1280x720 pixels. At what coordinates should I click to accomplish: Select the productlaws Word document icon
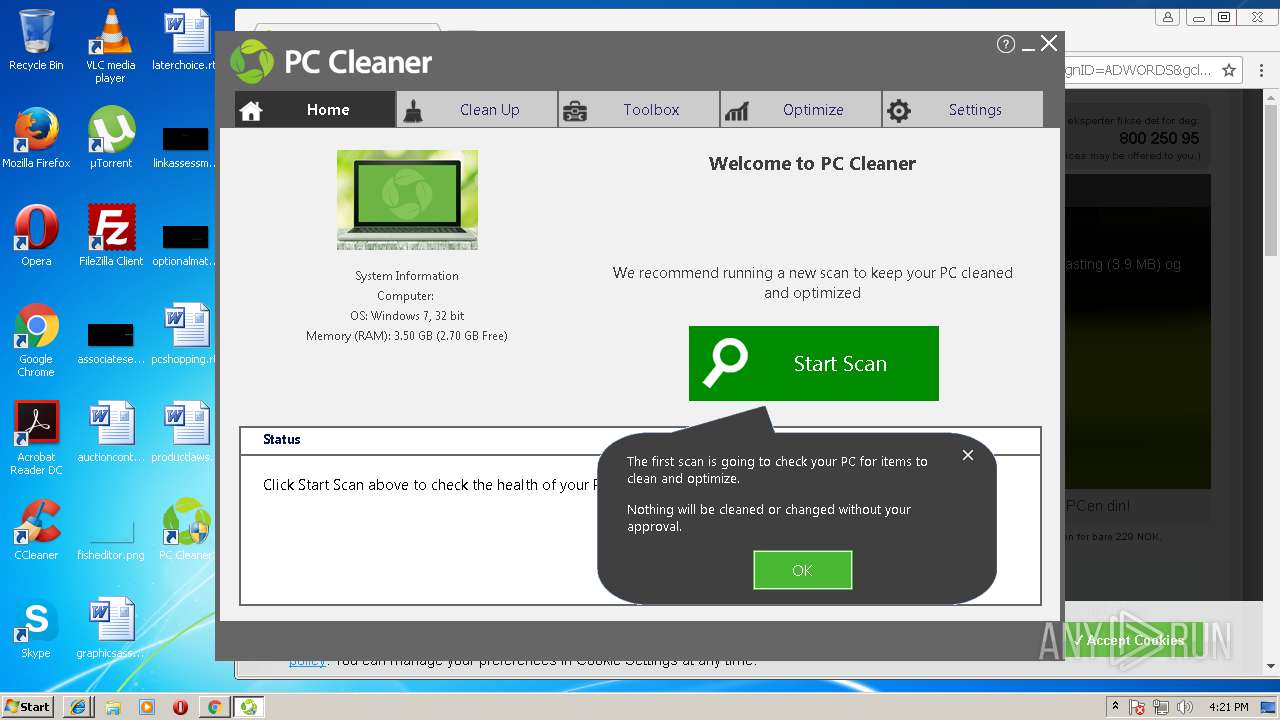point(186,432)
